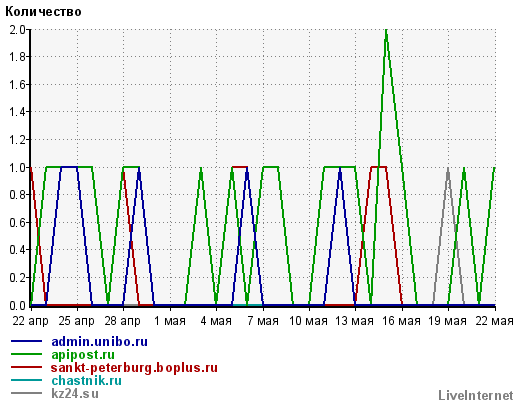
Task: Click the 2.0 value axis label
Action: pos(17,30)
